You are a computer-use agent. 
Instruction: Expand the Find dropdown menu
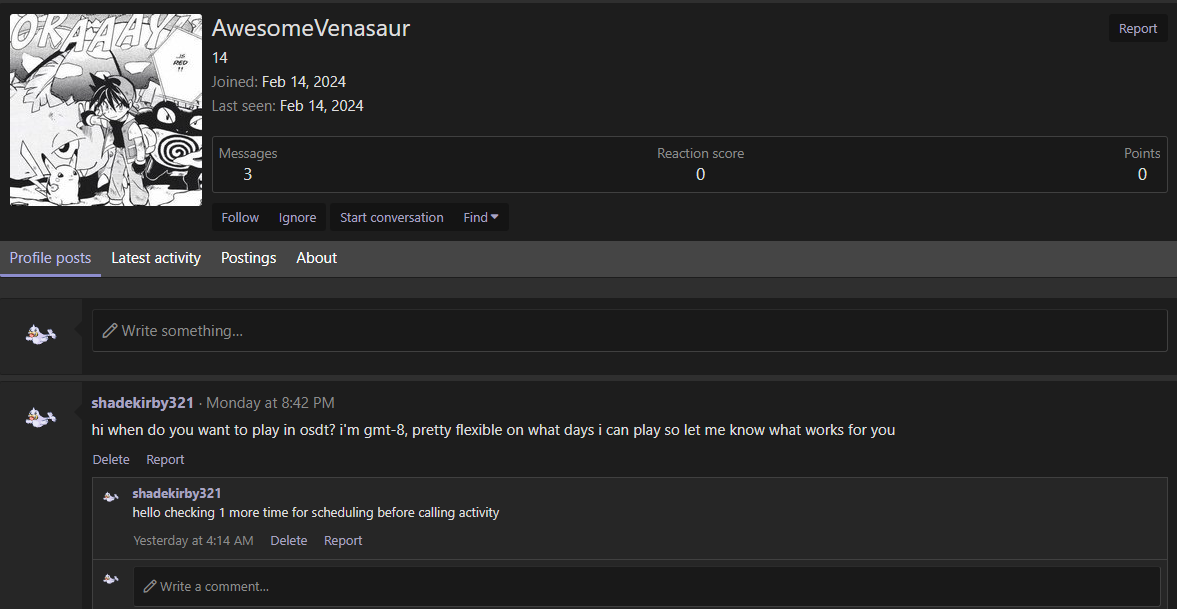[481, 217]
